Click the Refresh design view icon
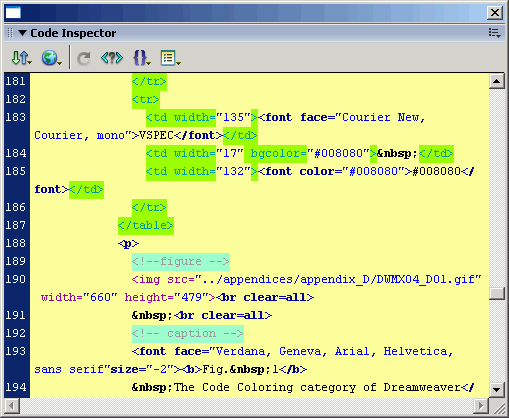 pos(84,58)
